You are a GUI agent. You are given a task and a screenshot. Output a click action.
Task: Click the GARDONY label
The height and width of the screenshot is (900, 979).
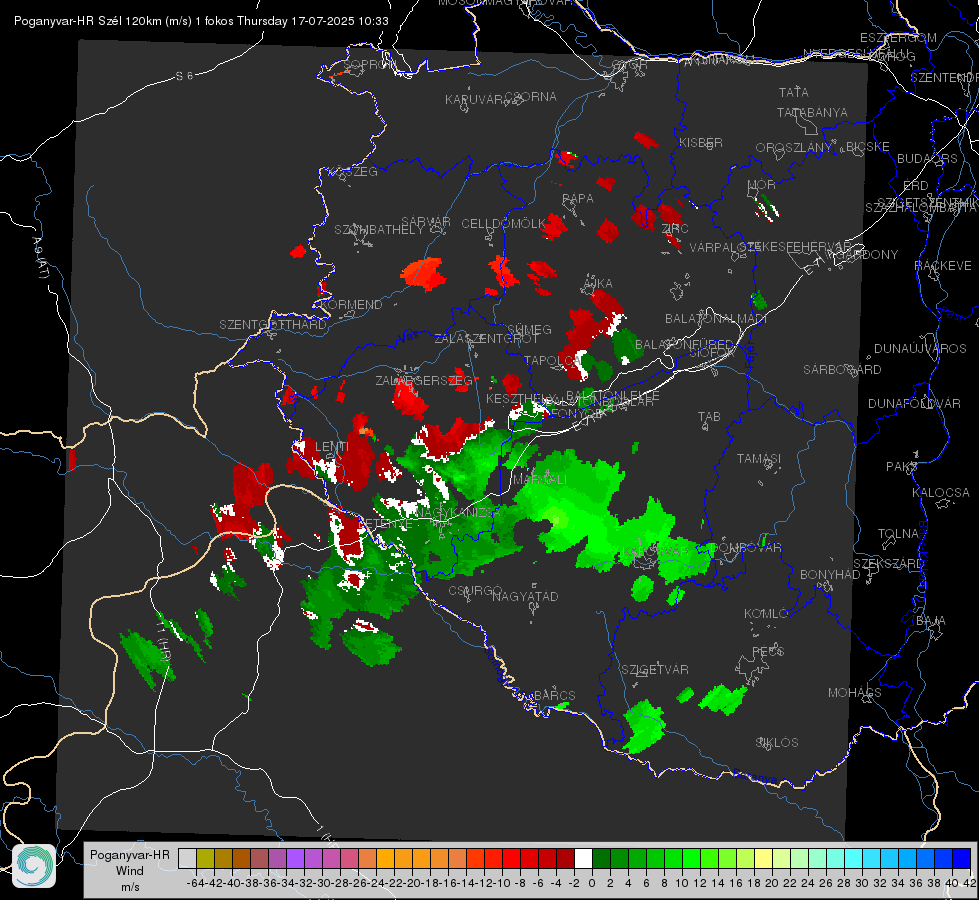868,255
